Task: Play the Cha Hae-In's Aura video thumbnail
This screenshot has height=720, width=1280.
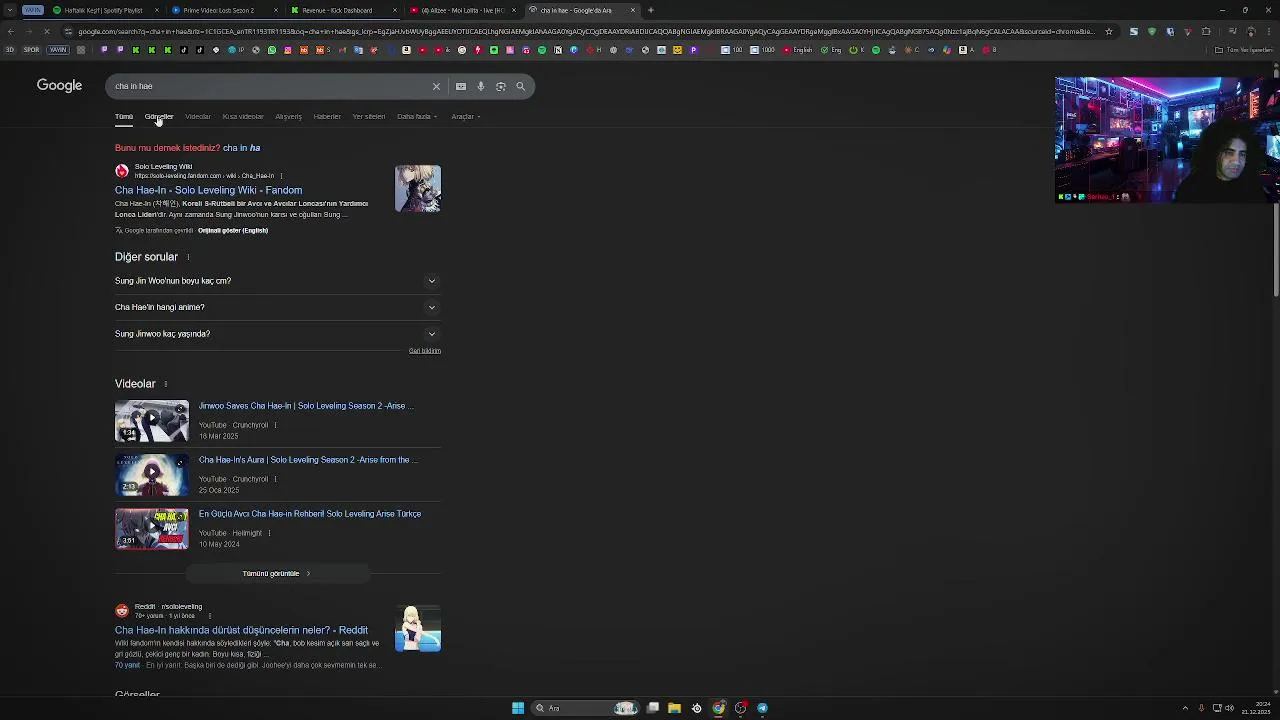Action: click(x=151, y=475)
